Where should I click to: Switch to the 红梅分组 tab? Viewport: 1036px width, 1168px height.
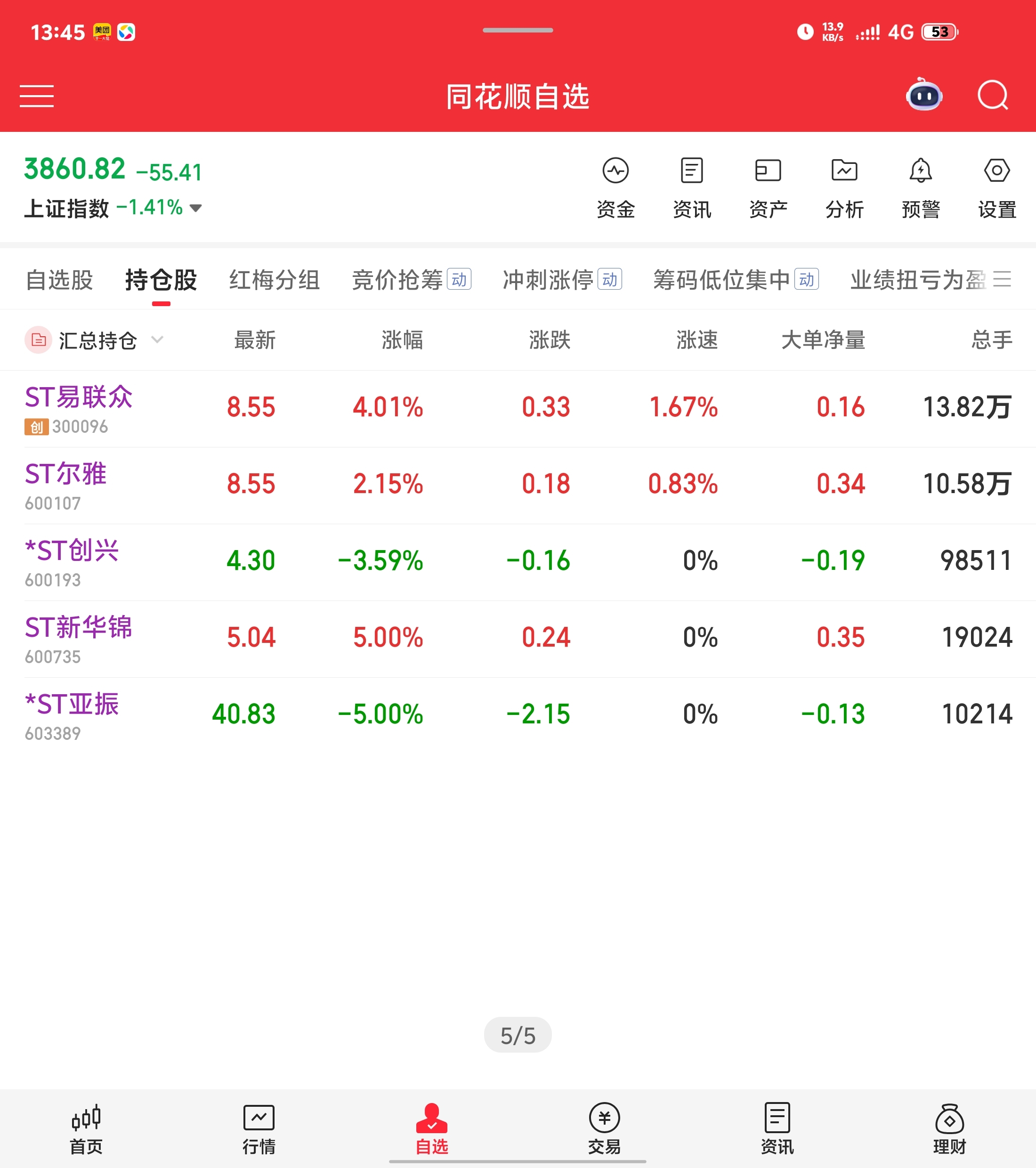[274, 280]
